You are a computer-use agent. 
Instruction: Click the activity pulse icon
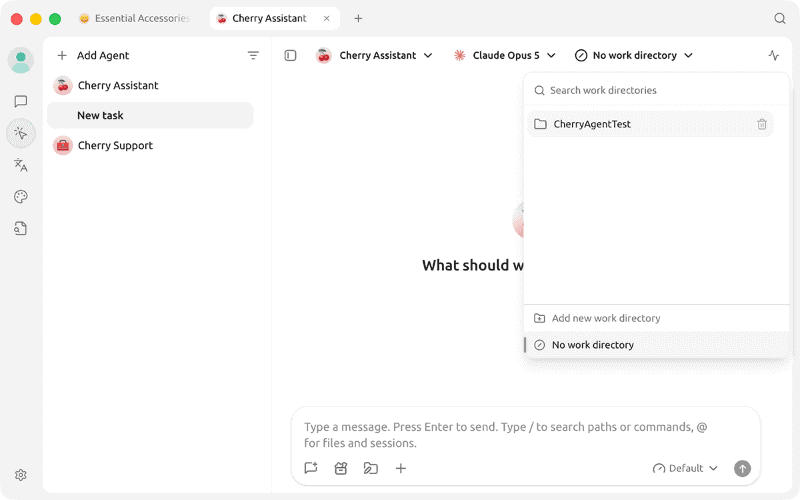coord(773,55)
